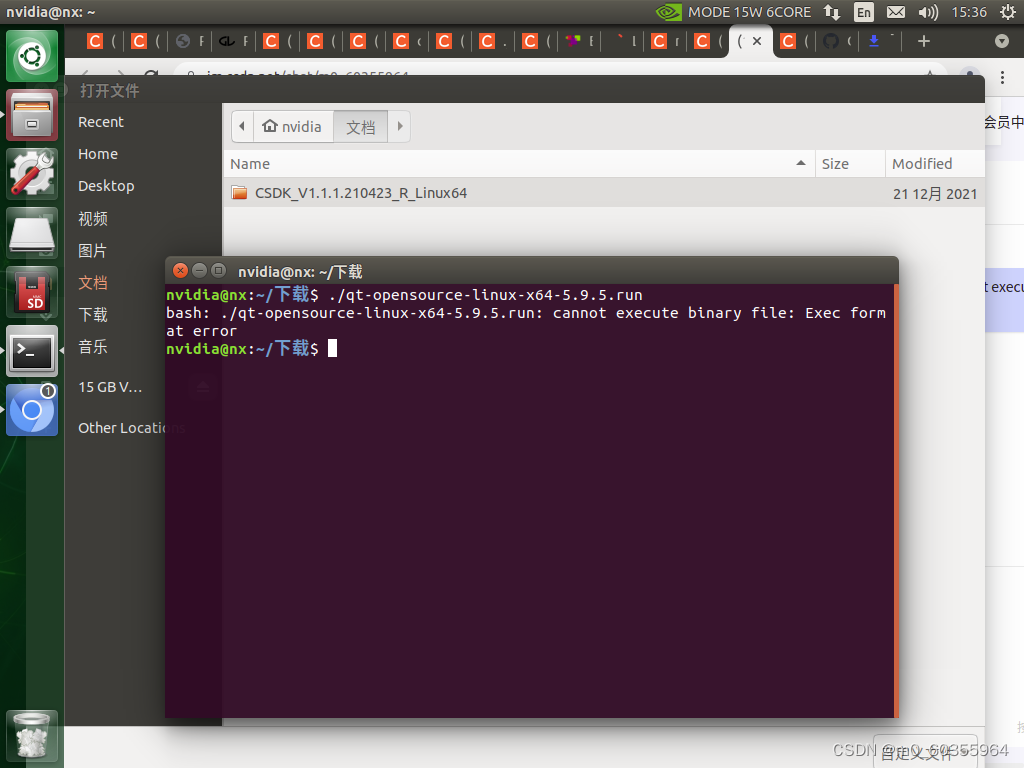
Task: Click the NVIDIA power mode indicator icon
Action: coord(668,12)
